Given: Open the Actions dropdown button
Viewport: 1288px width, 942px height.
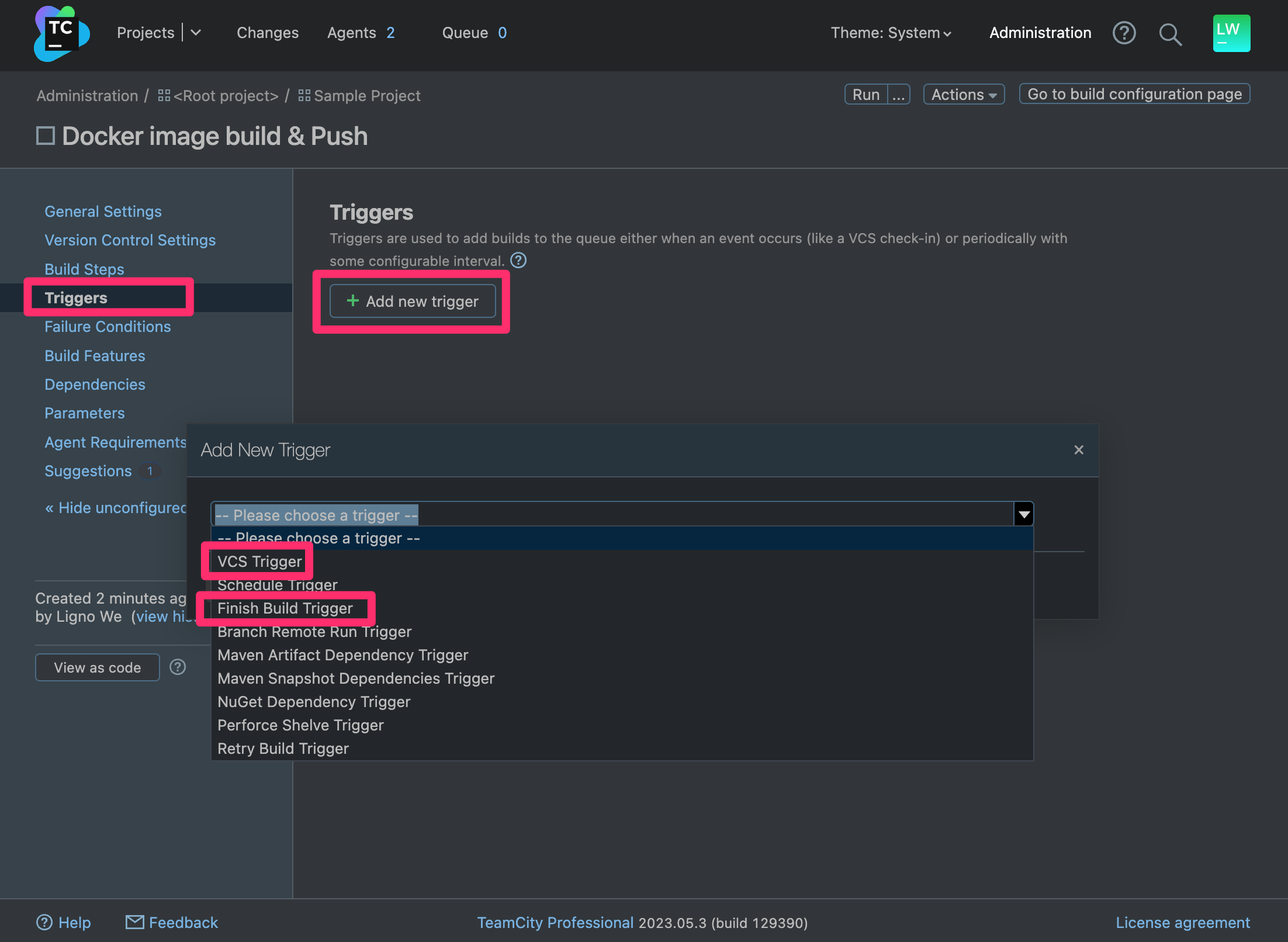Looking at the screenshot, I should tap(964, 95).
